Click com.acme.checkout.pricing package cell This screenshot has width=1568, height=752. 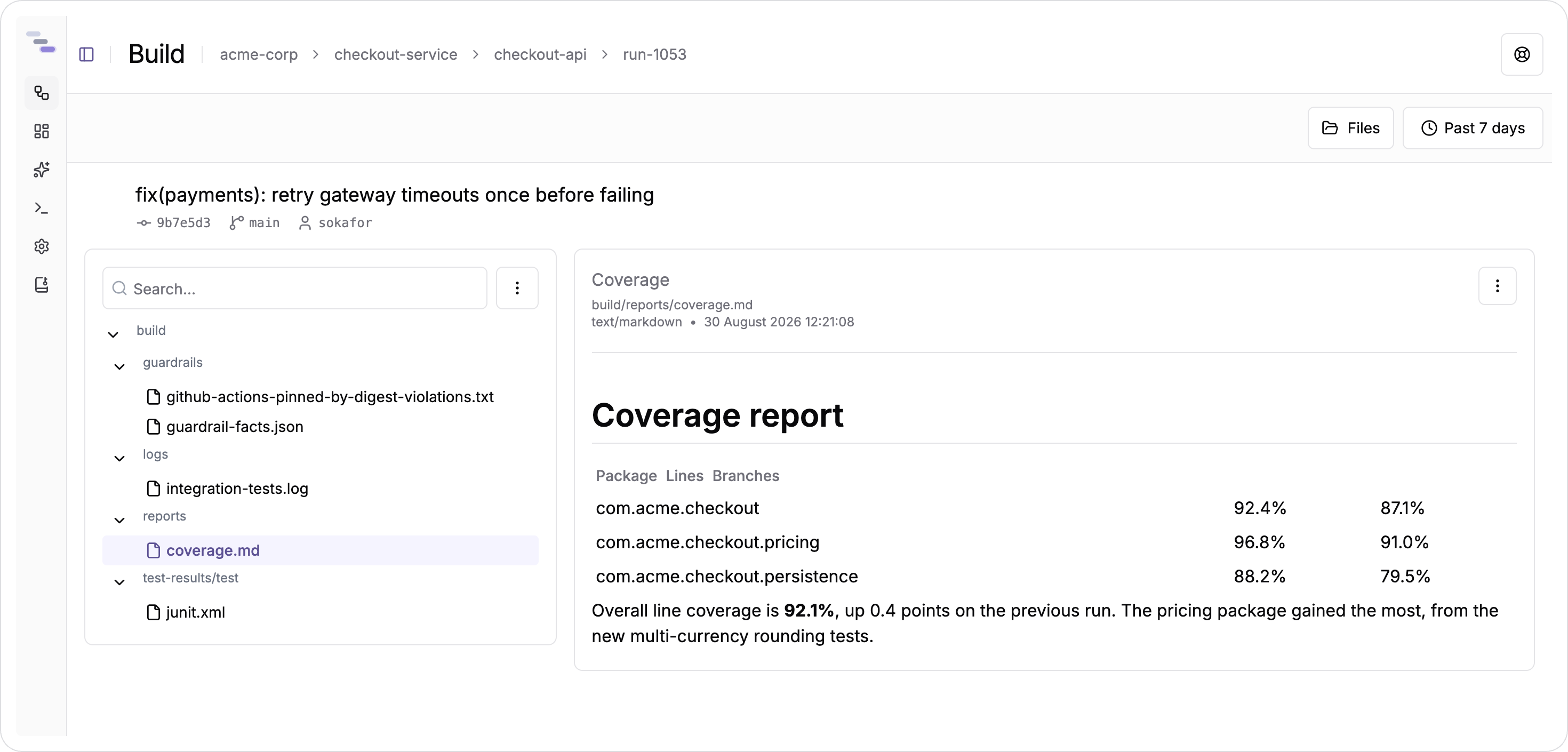coord(707,542)
